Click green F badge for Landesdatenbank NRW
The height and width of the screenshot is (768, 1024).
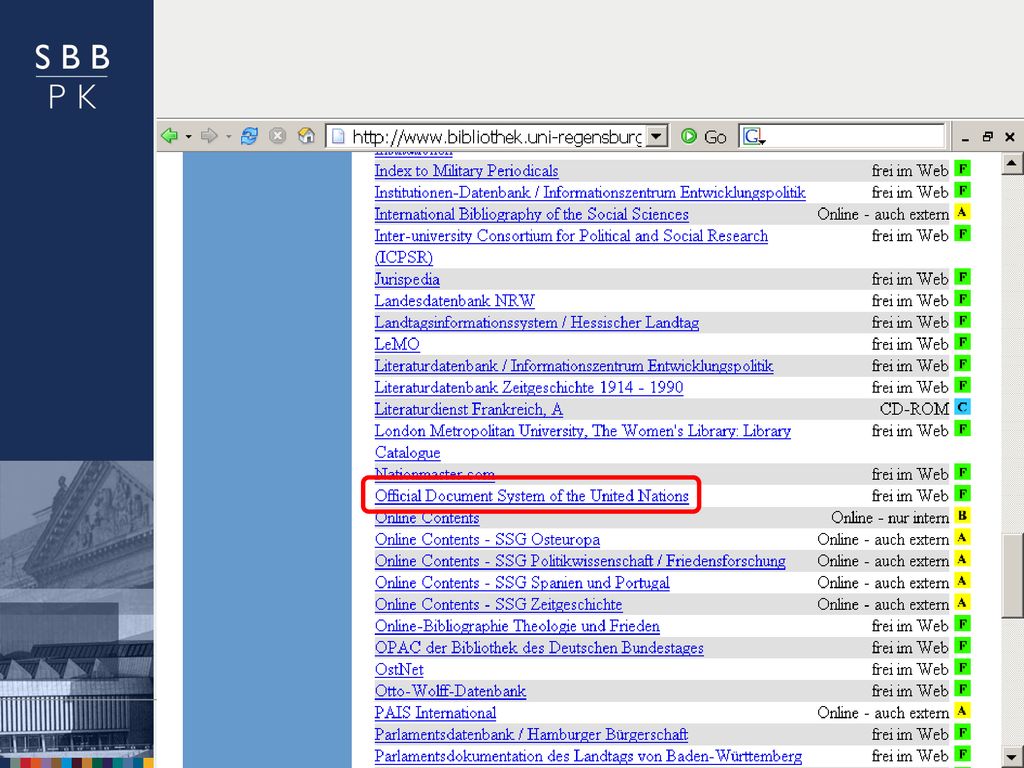click(962, 298)
